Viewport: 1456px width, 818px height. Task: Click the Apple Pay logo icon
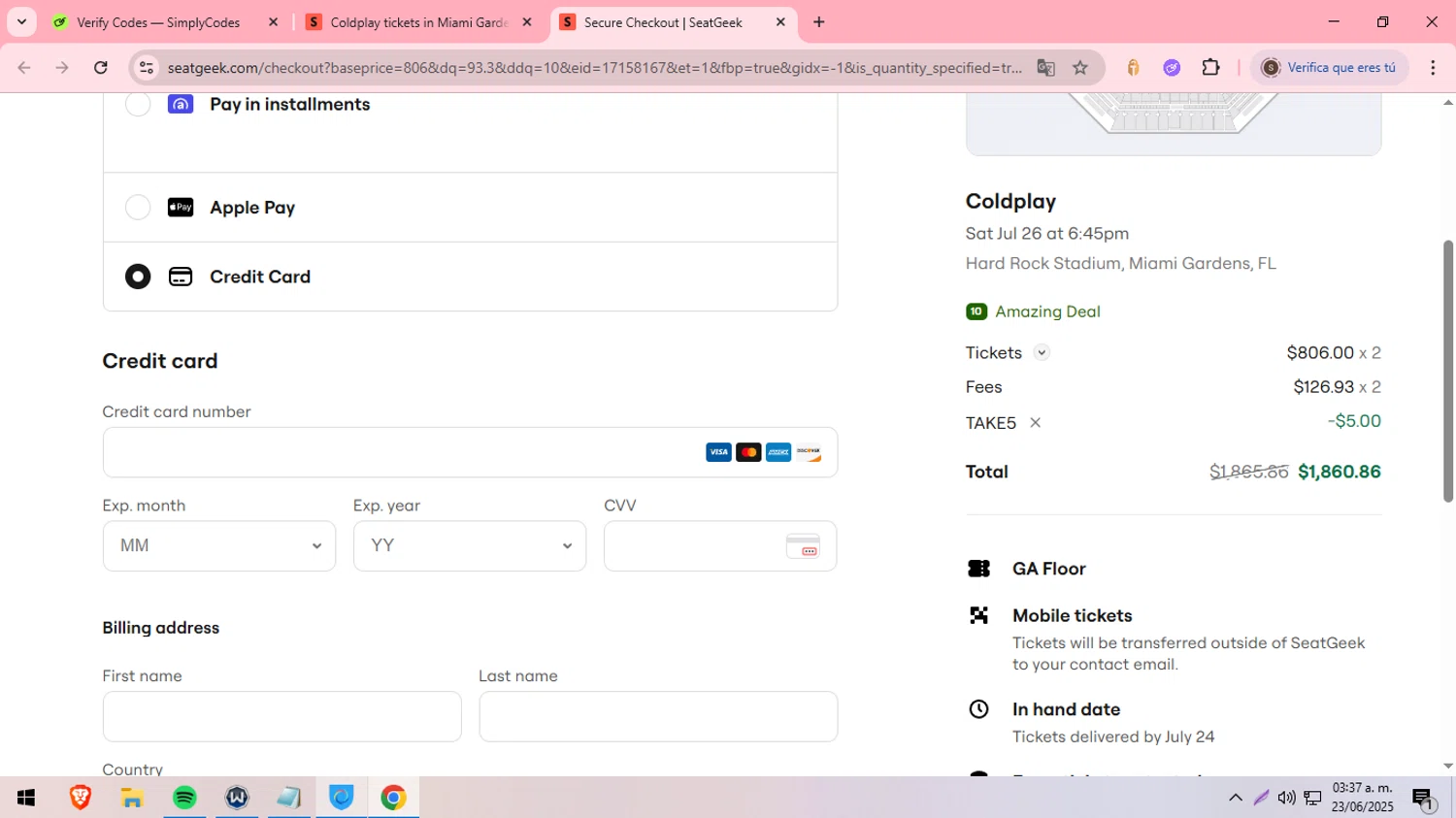point(181,208)
